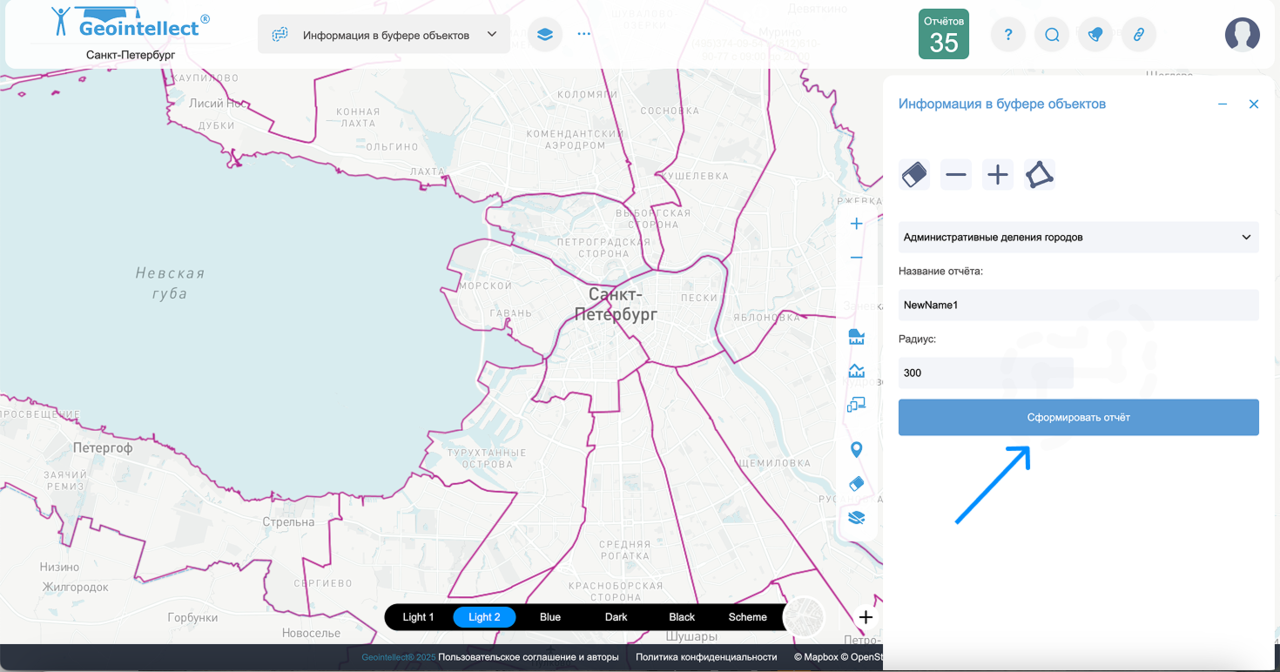Click the minus tool in buffer panel
The height and width of the screenshot is (672, 1280).
click(x=956, y=175)
